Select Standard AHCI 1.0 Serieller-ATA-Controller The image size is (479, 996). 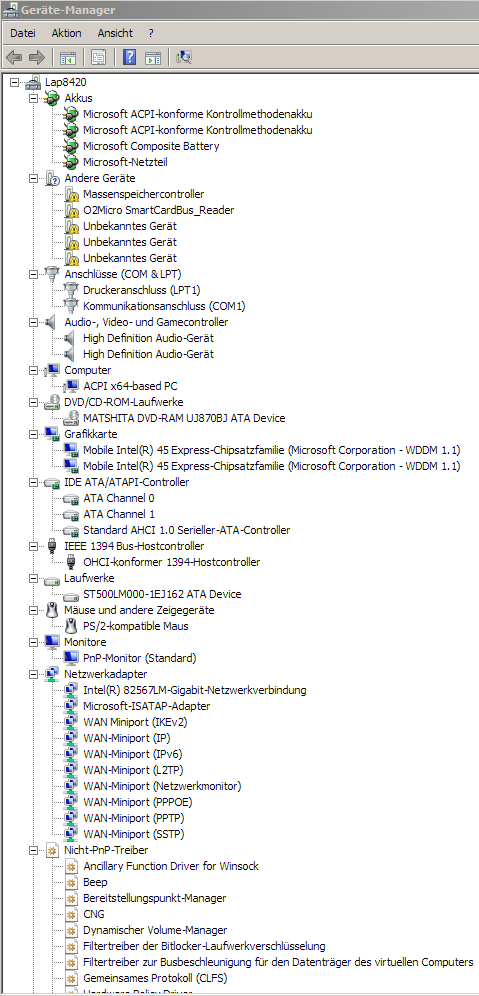pyautogui.click(x=187, y=530)
